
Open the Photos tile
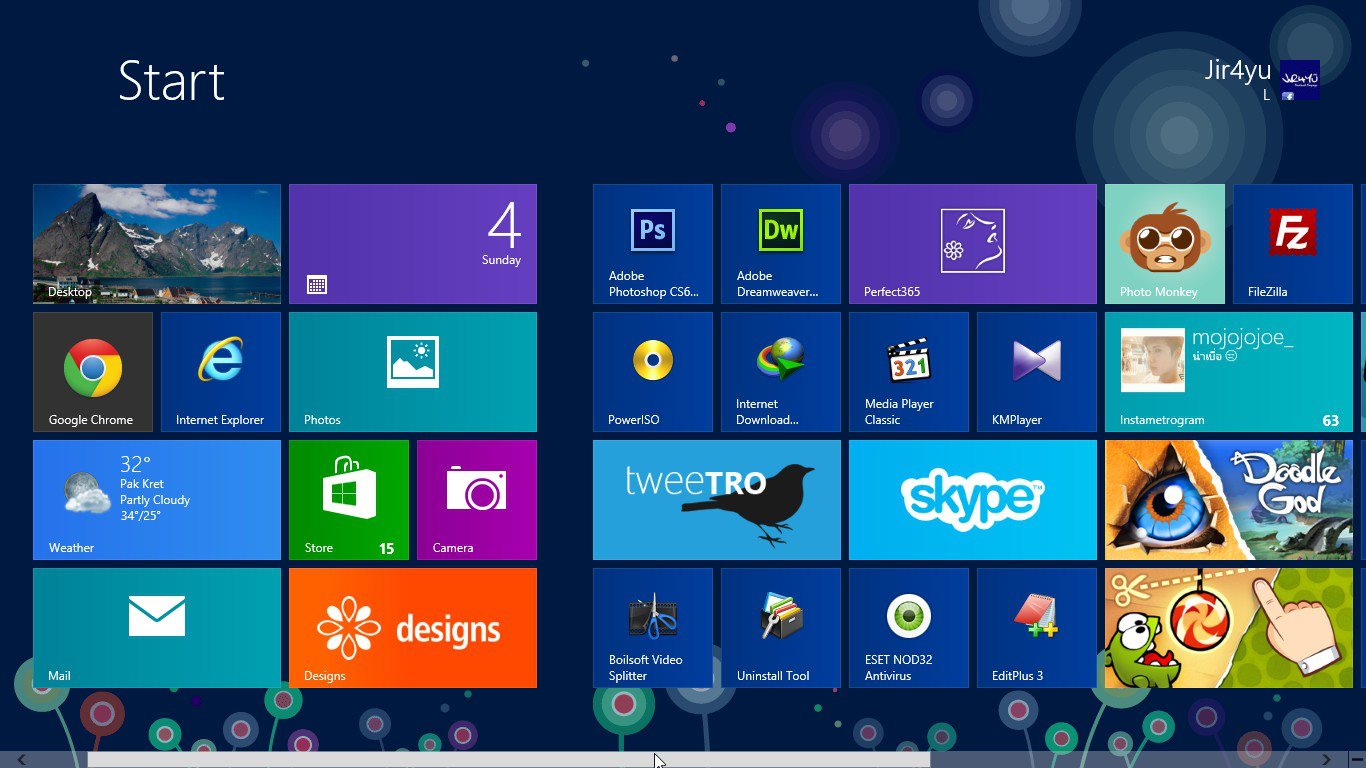point(413,372)
